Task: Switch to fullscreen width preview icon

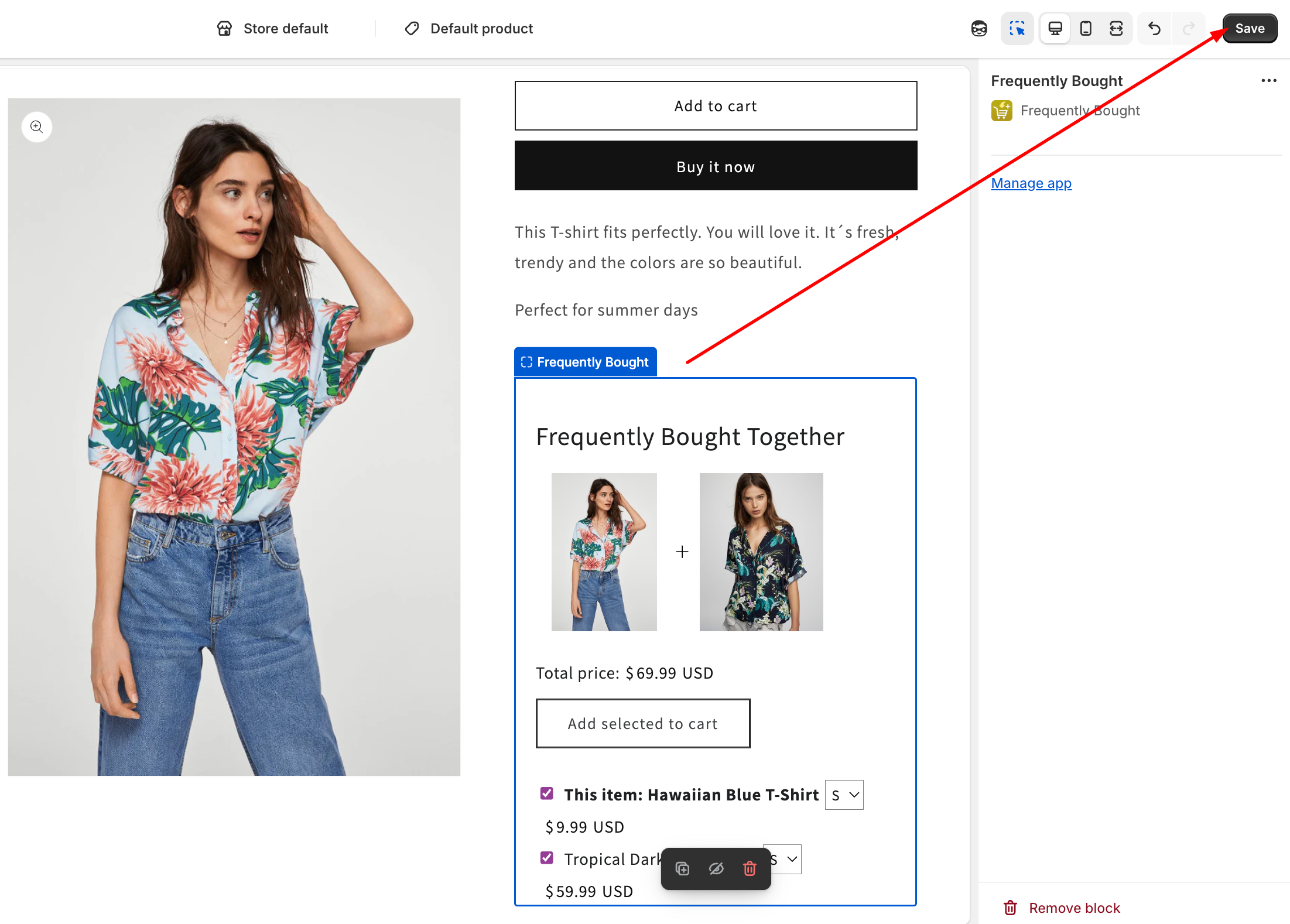Action: tap(1116, 28)
